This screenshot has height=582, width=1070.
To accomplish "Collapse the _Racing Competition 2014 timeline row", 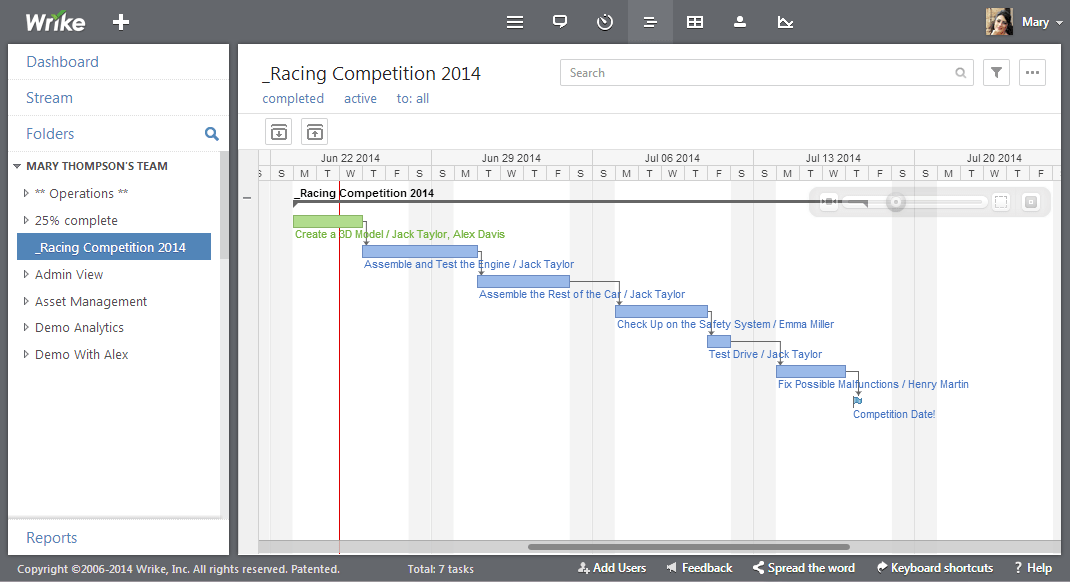I will (247, 197).
